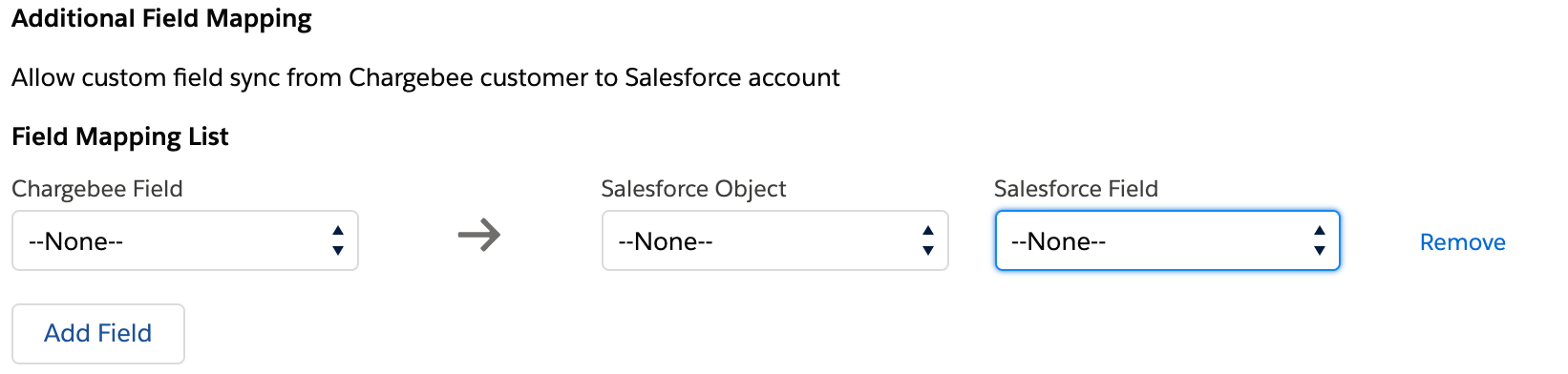Click the custom field sync description text
This screenshot has width=1568, height=374.
pyautogui.click(x=426, y=77)
